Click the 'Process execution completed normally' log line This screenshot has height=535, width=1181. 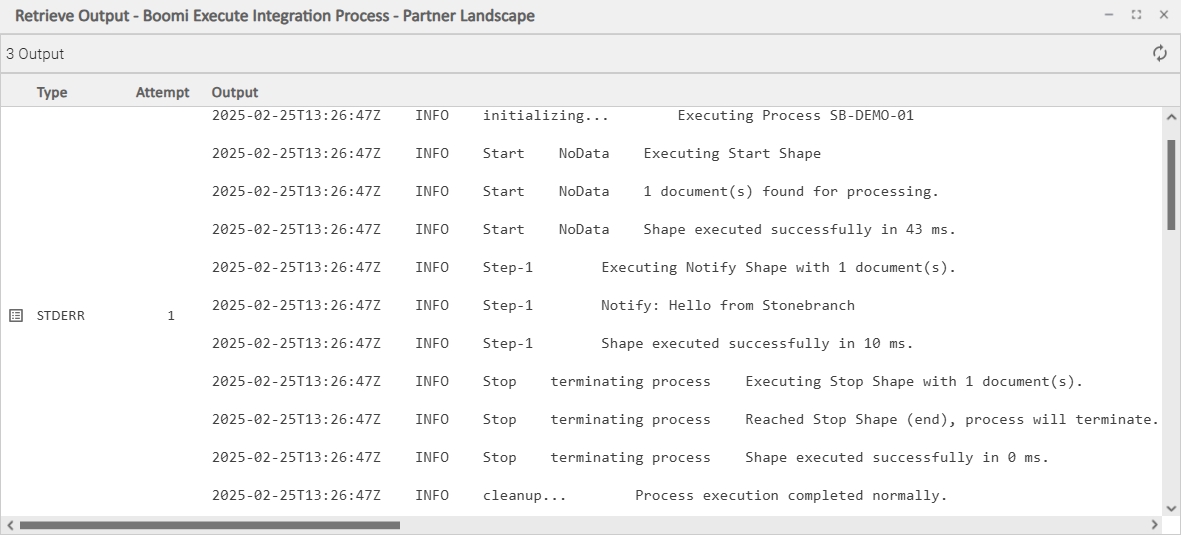[x=579, y=495]
